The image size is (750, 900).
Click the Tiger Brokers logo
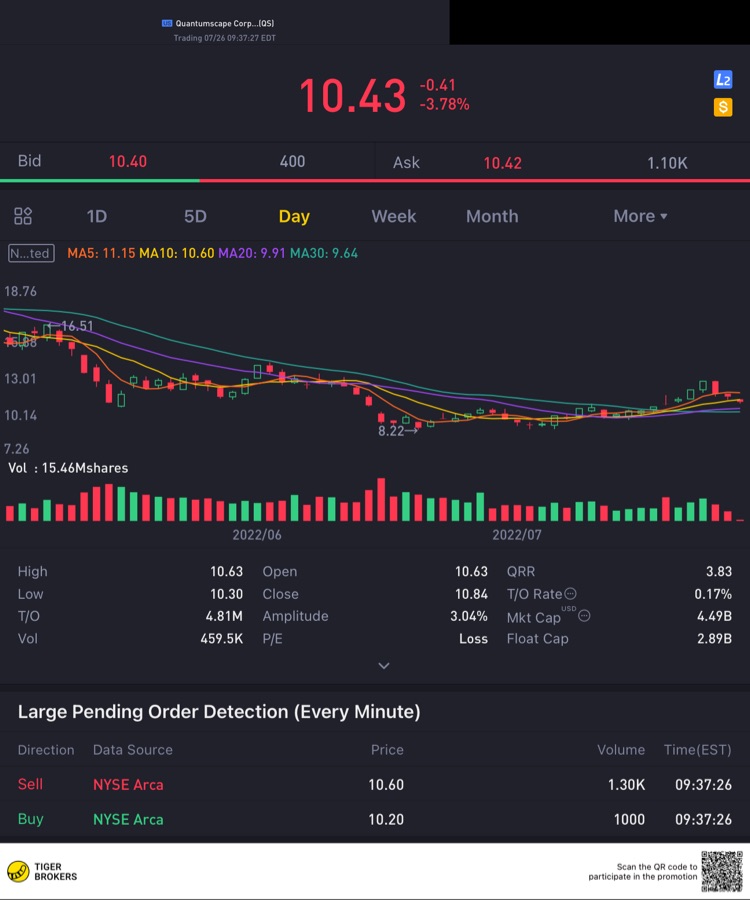click(x=42, y=871)
